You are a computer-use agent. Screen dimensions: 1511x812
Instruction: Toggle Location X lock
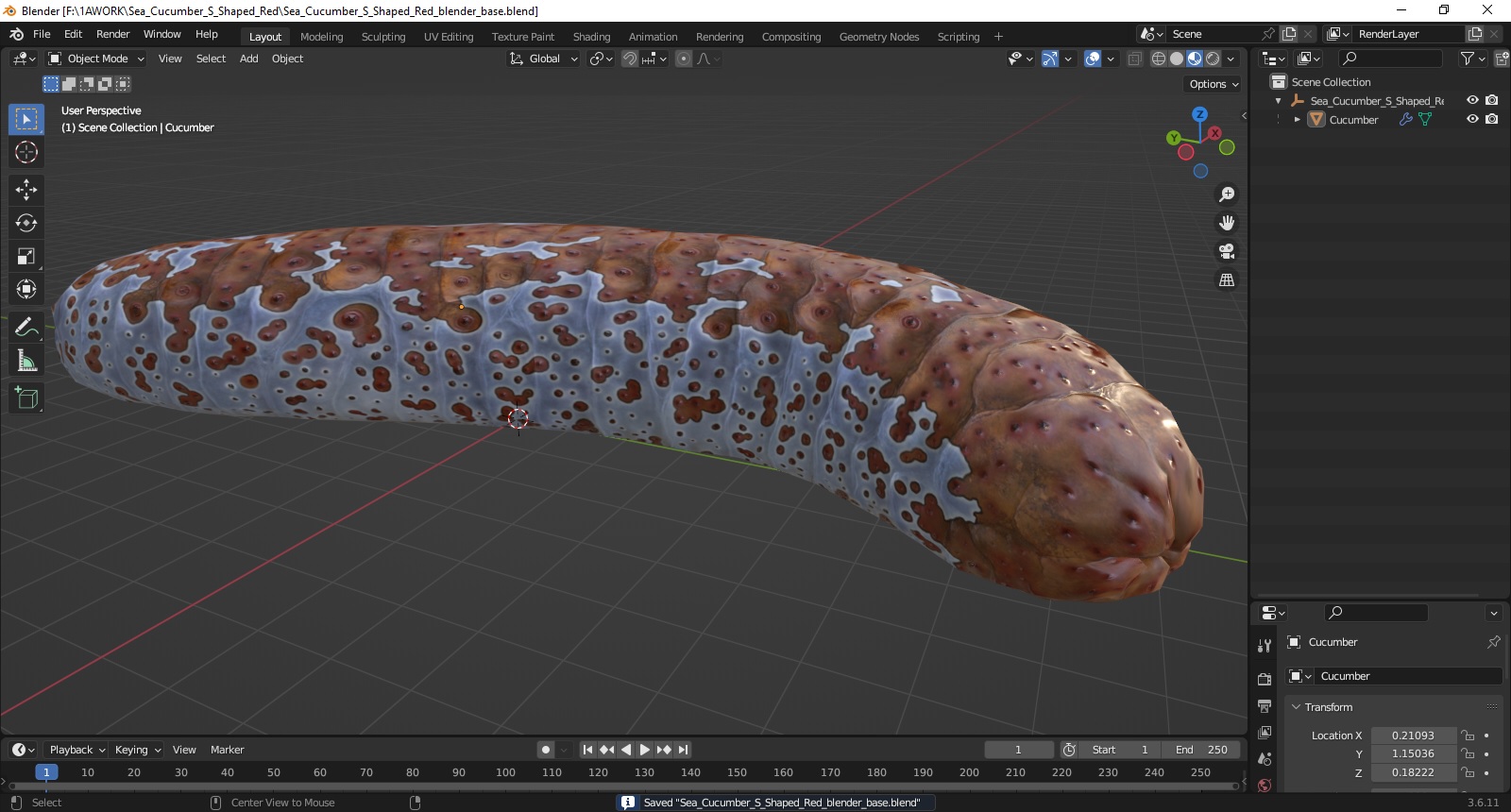pyautogui.click(x=1468, y=736)
